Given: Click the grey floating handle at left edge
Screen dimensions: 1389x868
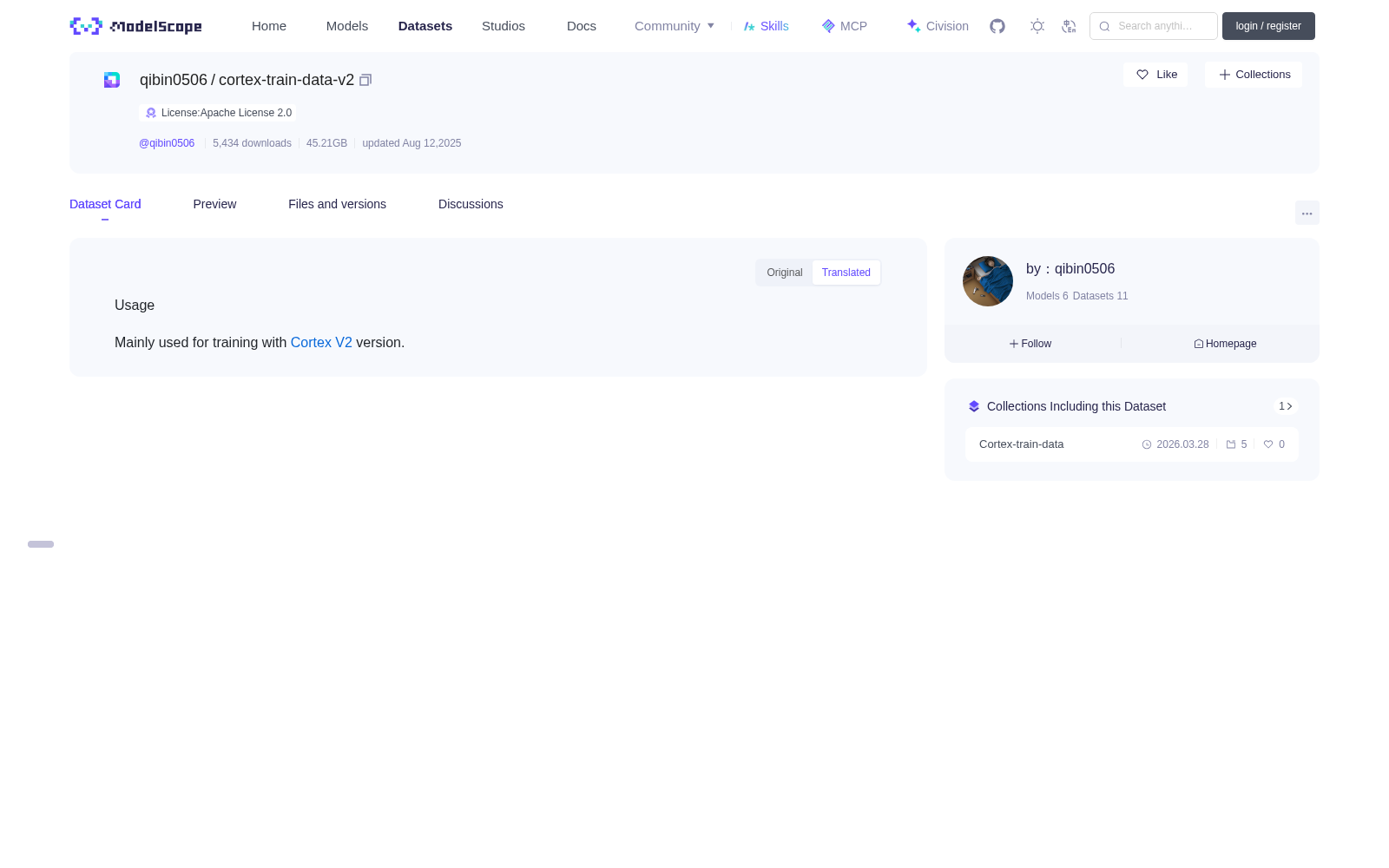Looking at the screenshot, I should click(41, 544).
